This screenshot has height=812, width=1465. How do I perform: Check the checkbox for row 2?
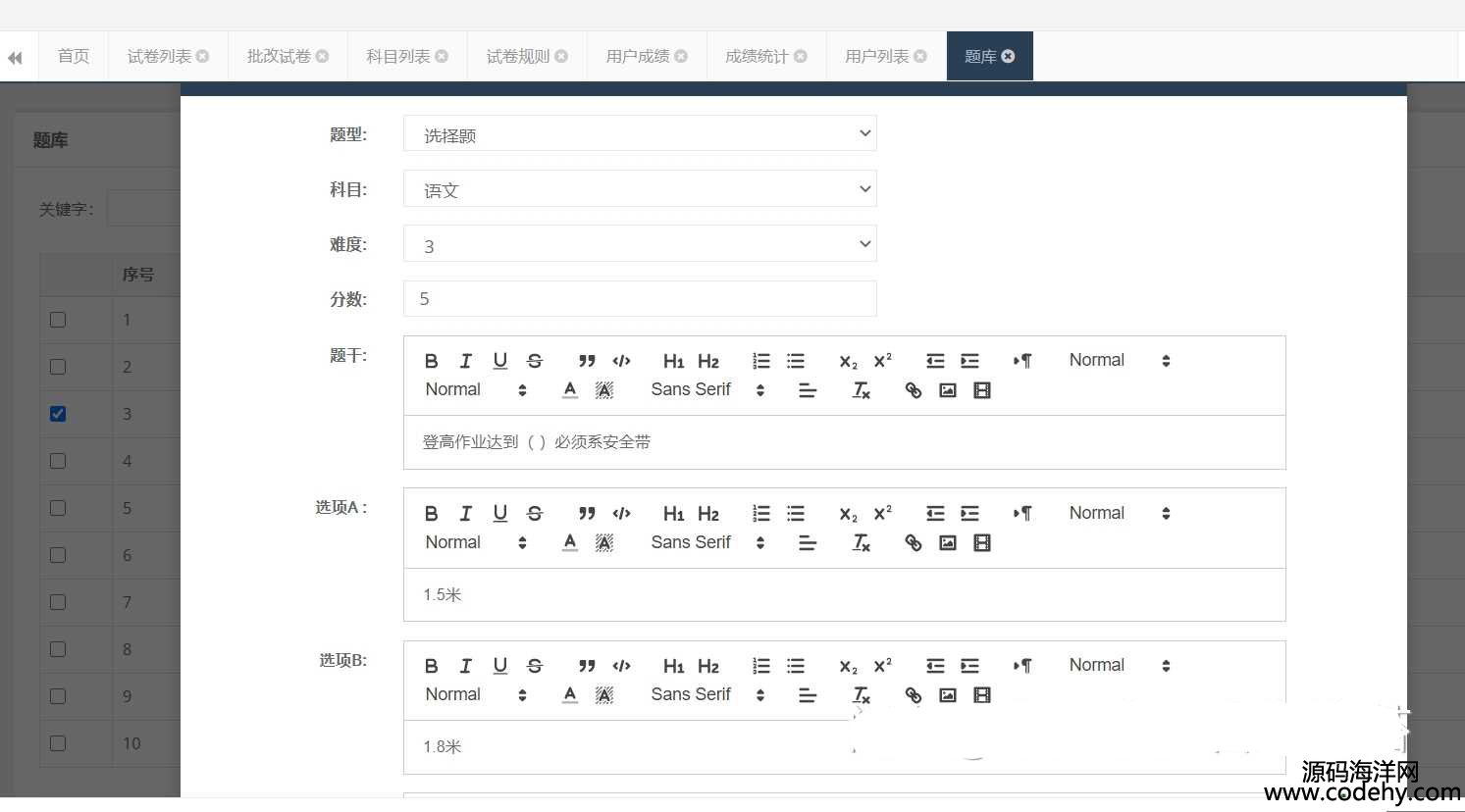(58, 367)
